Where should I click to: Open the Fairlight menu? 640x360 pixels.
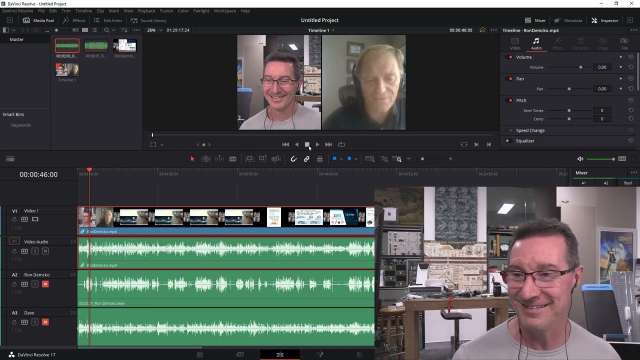(201, 11)
